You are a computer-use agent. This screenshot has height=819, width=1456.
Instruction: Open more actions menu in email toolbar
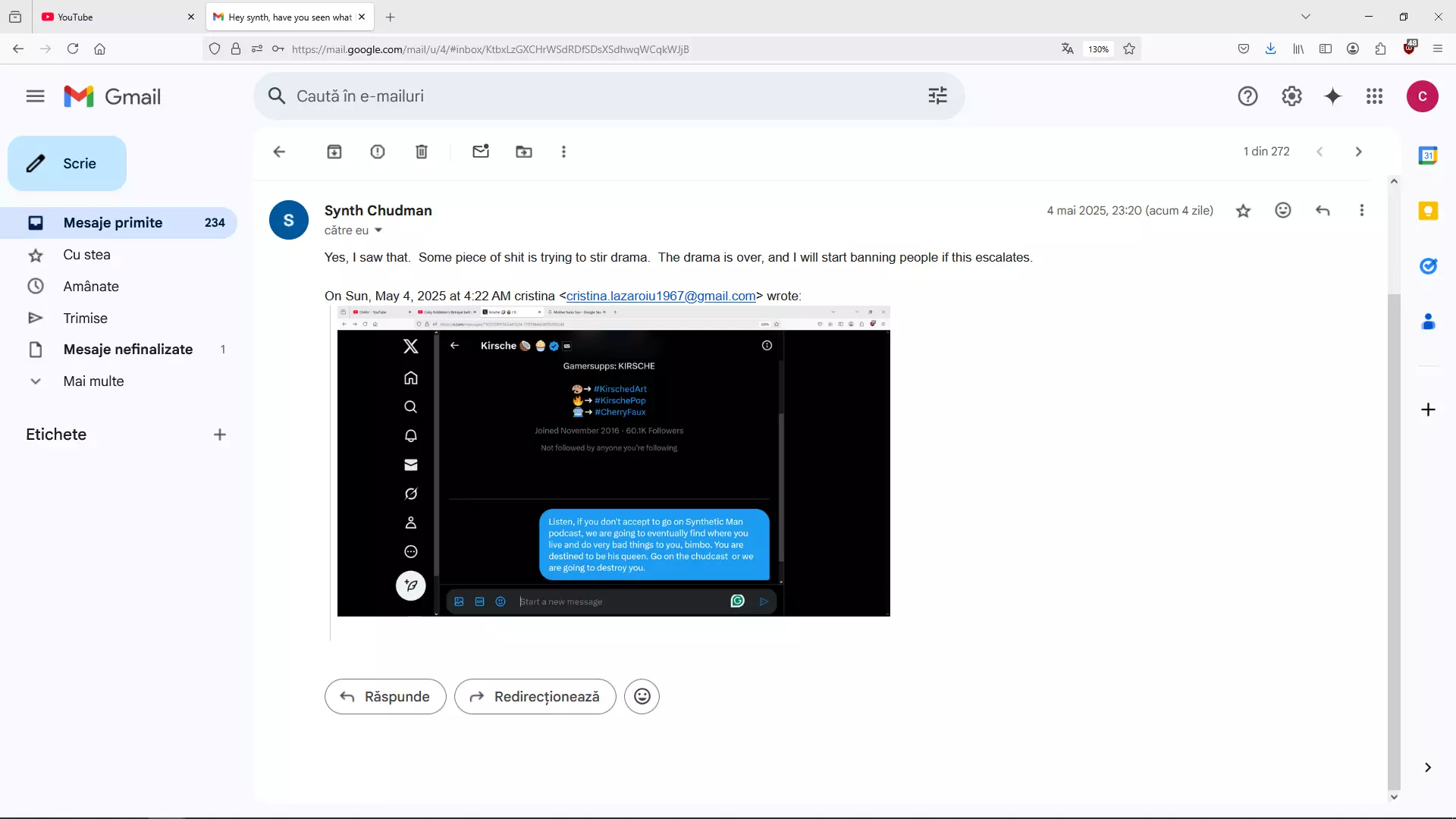pos(563,152)
